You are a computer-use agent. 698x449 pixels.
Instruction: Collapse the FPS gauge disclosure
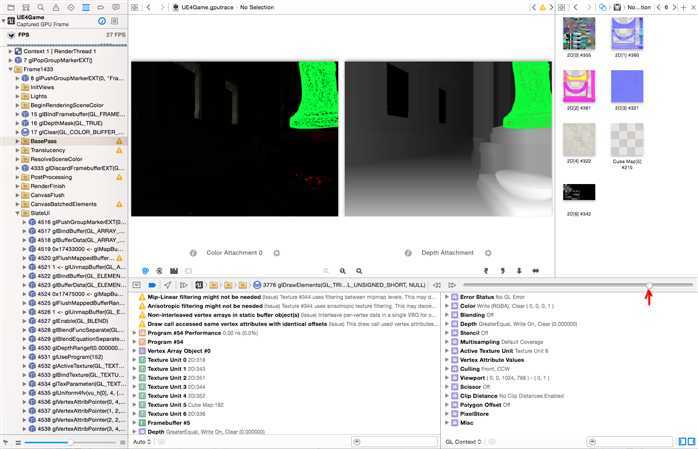(11, 35)
